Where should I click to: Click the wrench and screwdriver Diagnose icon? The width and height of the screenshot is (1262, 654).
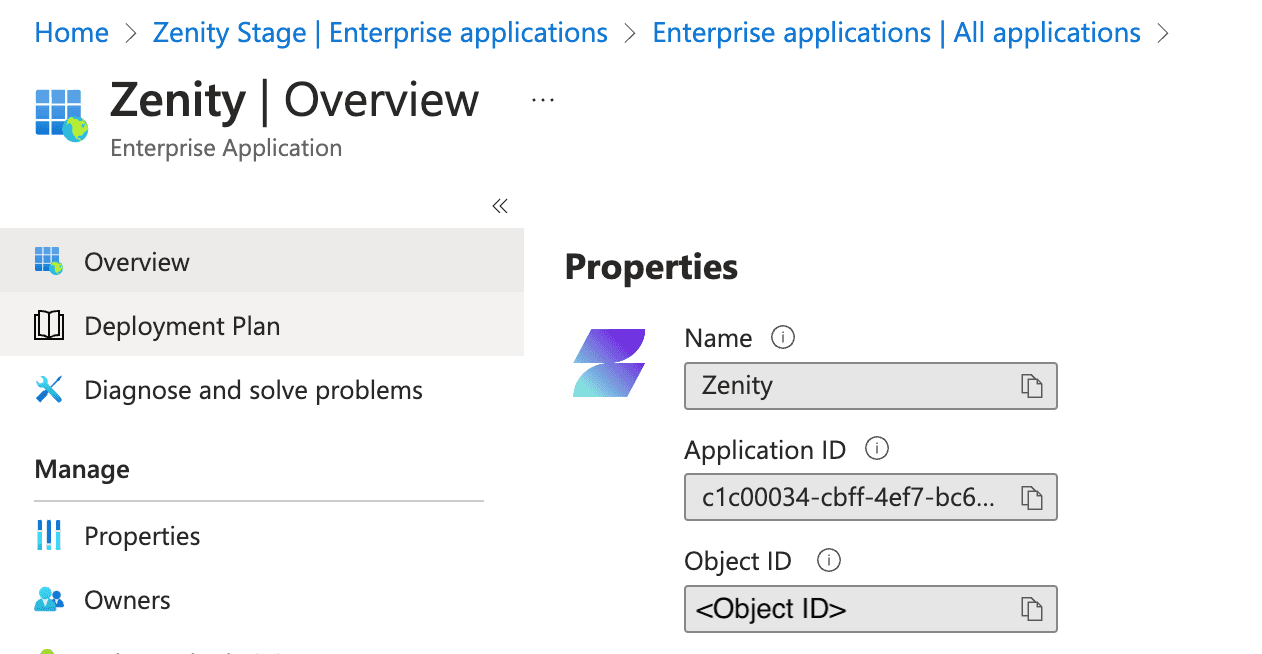(48, 389)
